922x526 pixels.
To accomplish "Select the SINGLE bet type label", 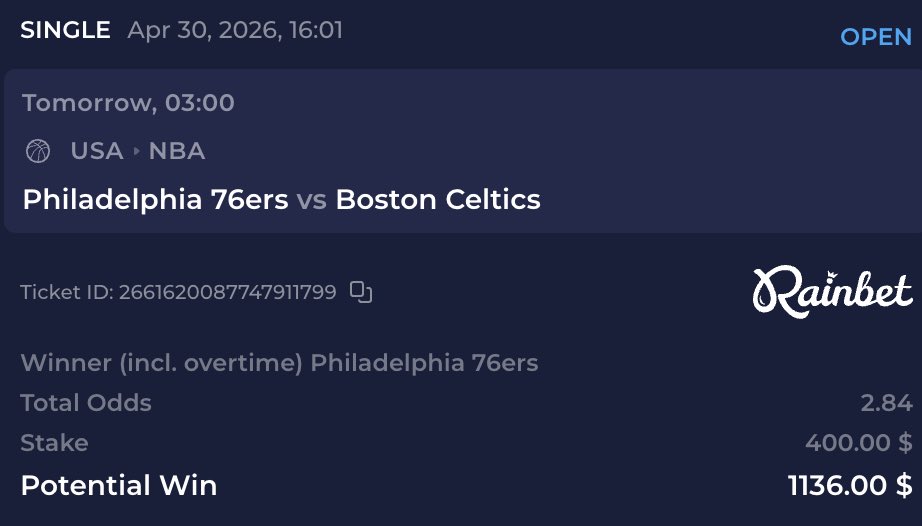I will 65,30.
